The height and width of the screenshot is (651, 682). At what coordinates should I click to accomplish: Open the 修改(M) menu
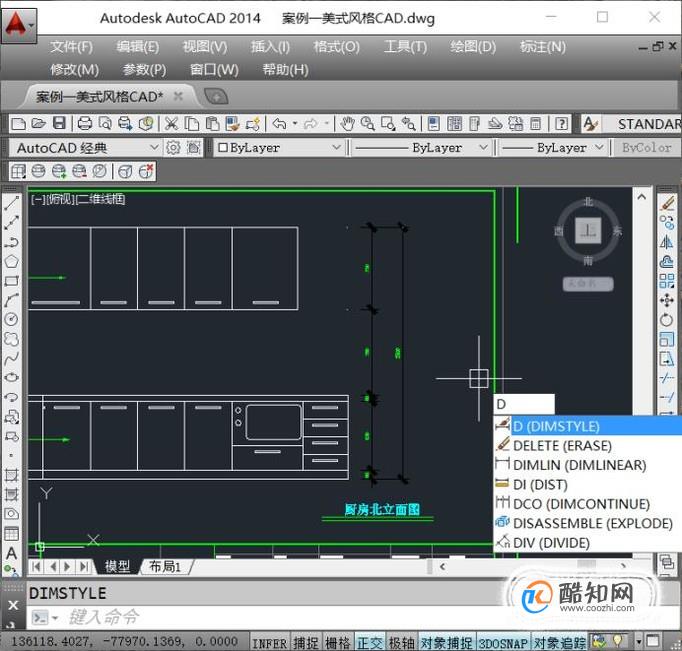74,70
